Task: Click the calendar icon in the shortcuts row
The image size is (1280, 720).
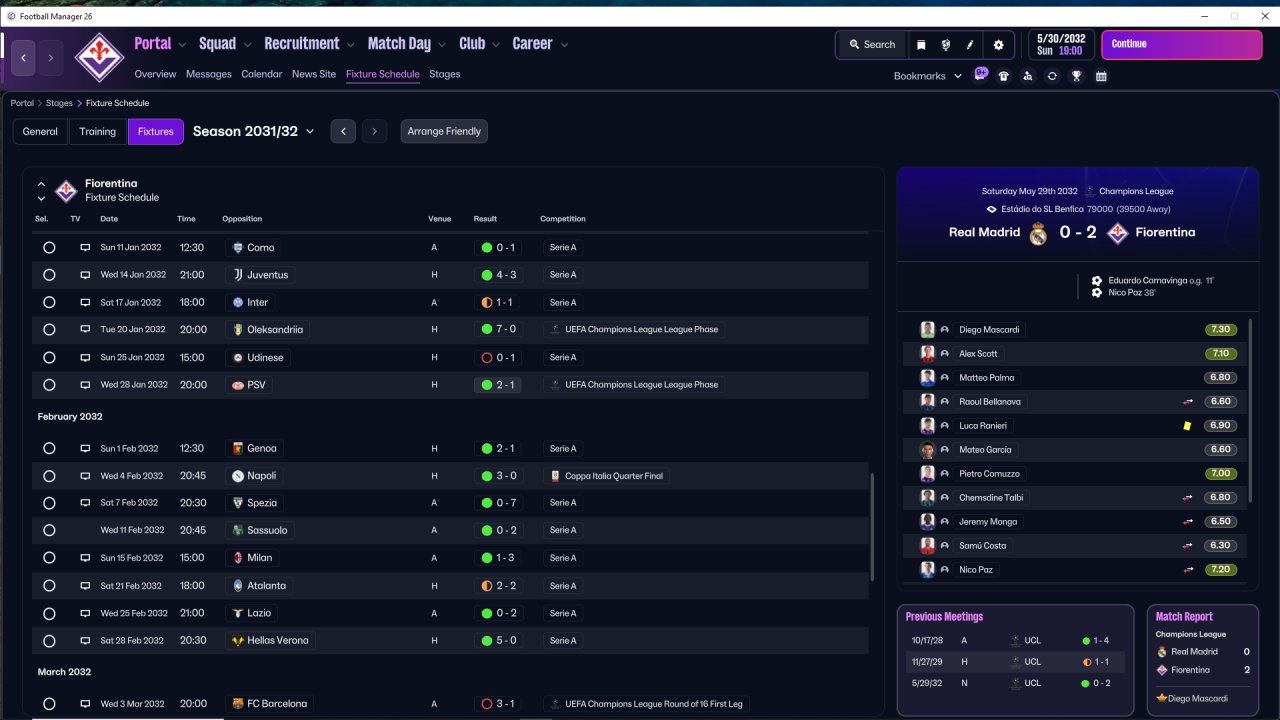Action: [x=1101, y=76]
